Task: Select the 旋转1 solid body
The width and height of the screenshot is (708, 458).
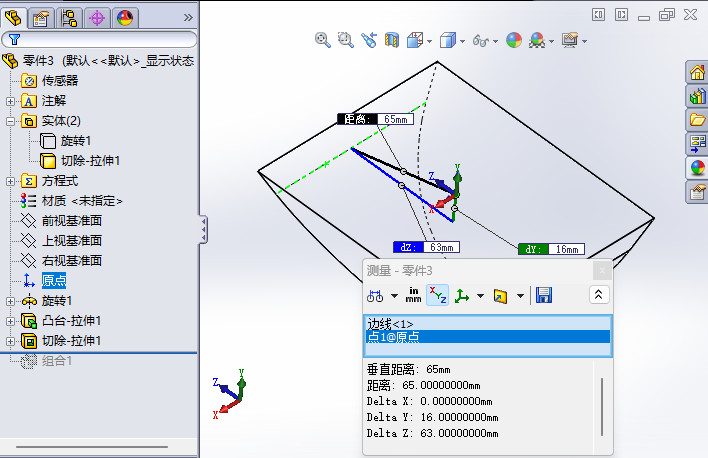Action: coord(65,141)
